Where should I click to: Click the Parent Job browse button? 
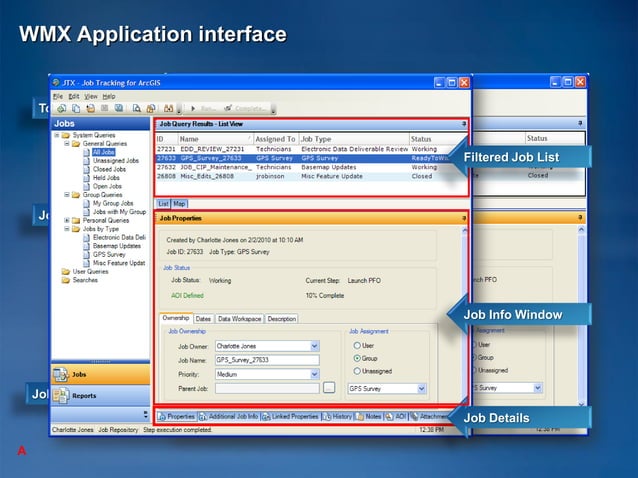click(x=329, y=388)
